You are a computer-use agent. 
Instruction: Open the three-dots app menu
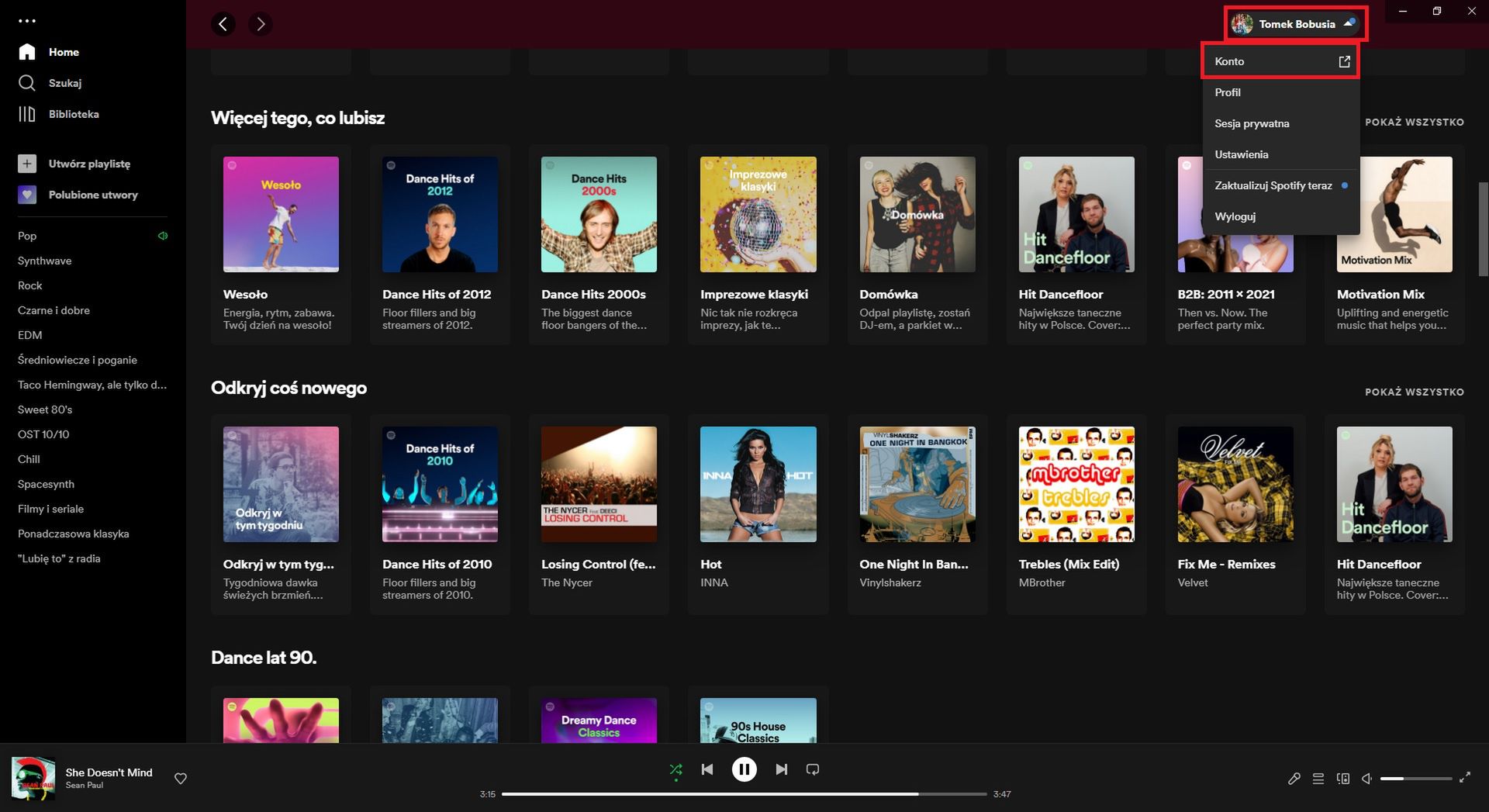(x=29, y=20)
